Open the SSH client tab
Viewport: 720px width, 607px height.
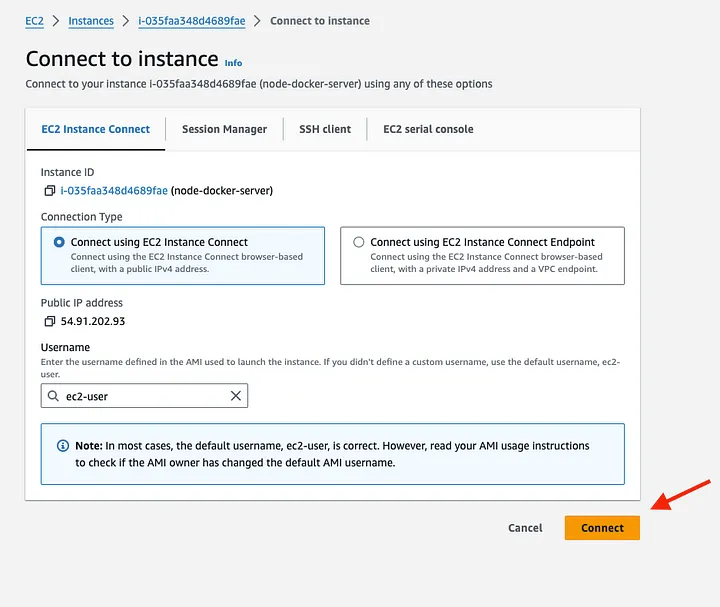click(x=325, y=129)
